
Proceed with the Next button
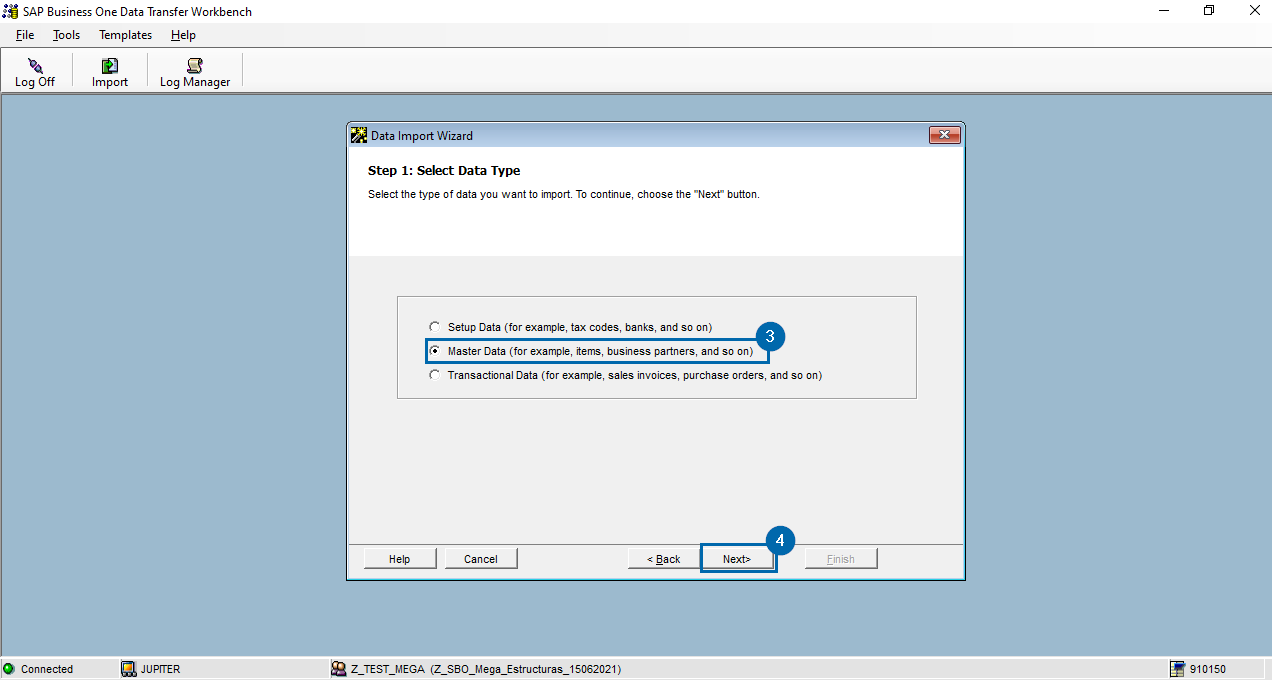[x=737, y=559]
